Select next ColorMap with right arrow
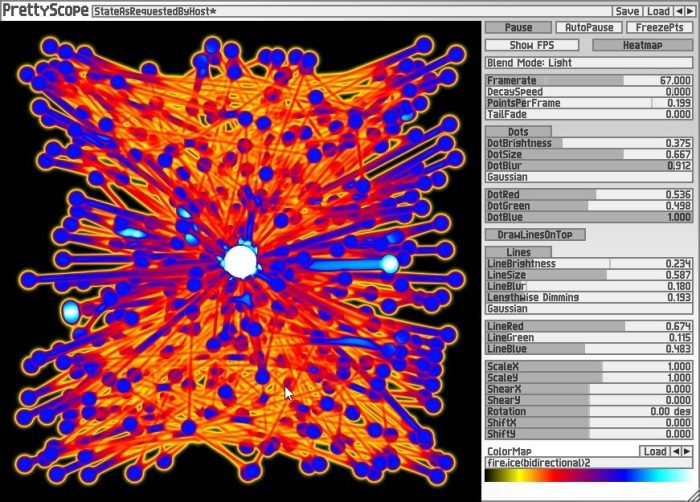 (687, 452)
